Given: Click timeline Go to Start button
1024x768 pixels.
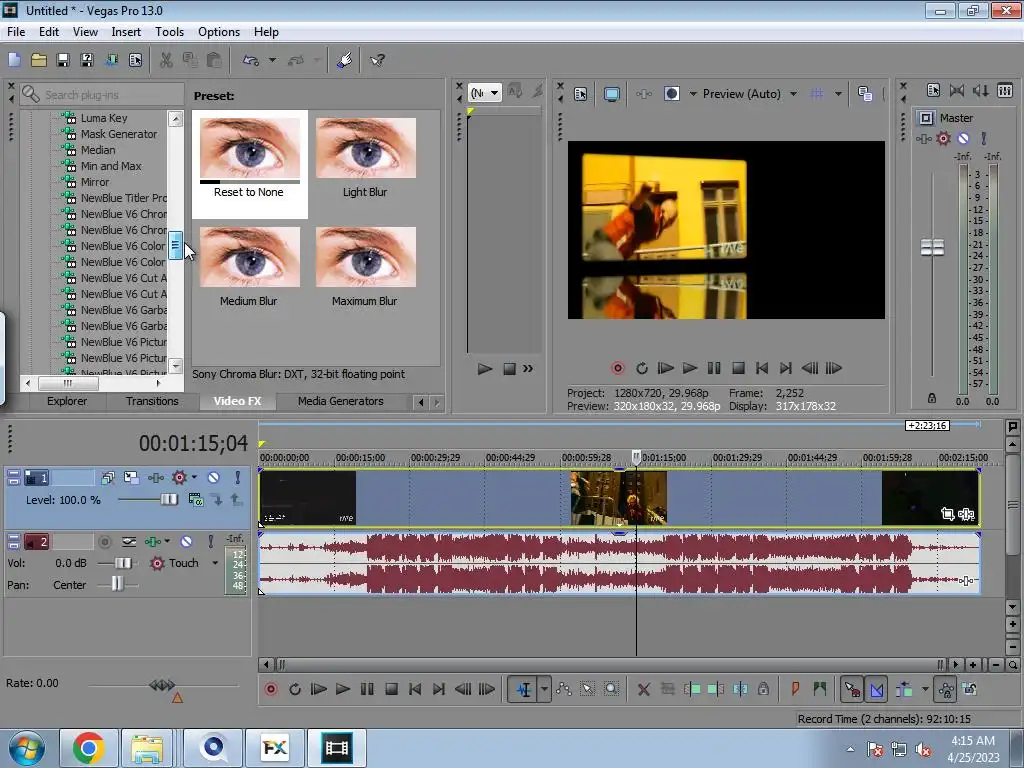Looking at the screenshot, I should [x=415, y=689].
